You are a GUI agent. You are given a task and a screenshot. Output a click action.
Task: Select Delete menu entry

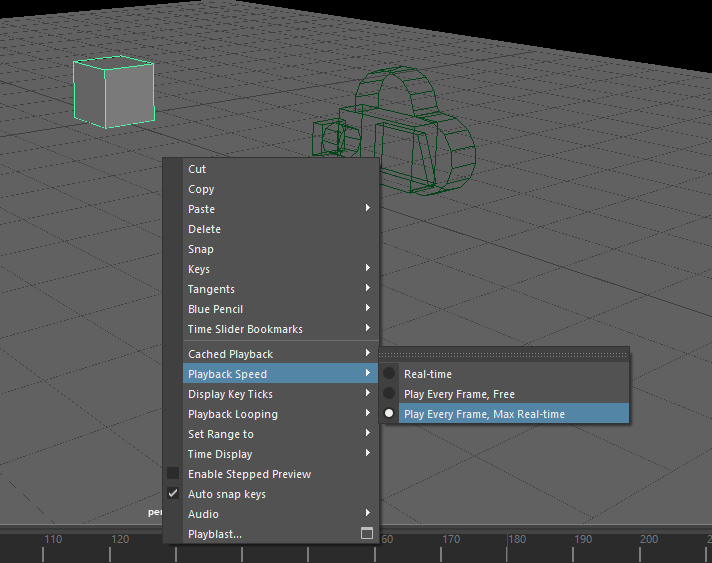point(204,229)
